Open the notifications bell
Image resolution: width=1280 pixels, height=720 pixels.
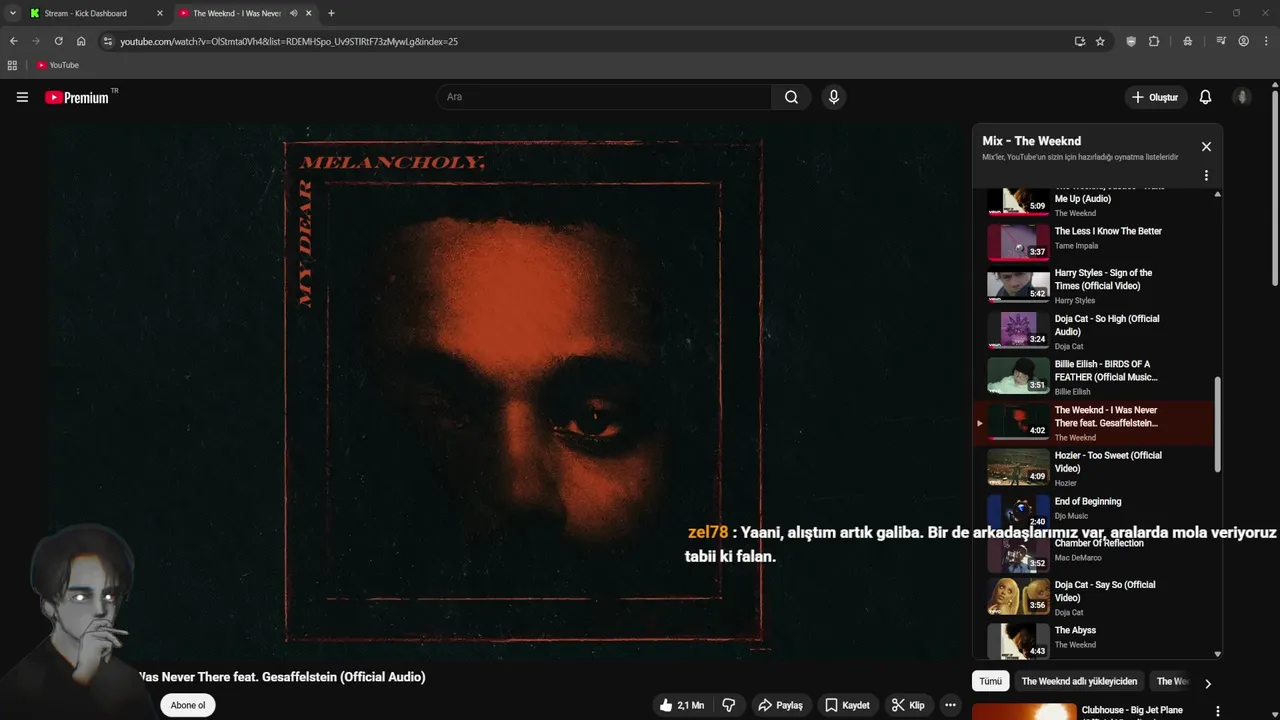(x=1205, y=97)
